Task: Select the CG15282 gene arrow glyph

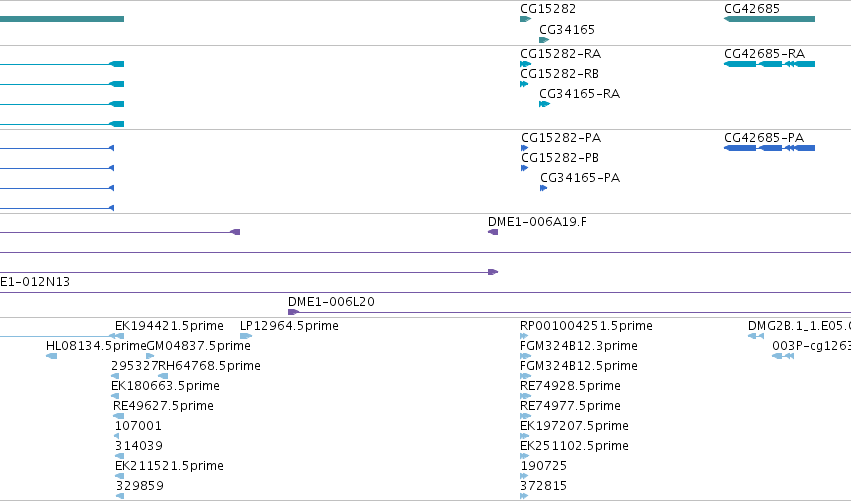Action: click(525, 19)
